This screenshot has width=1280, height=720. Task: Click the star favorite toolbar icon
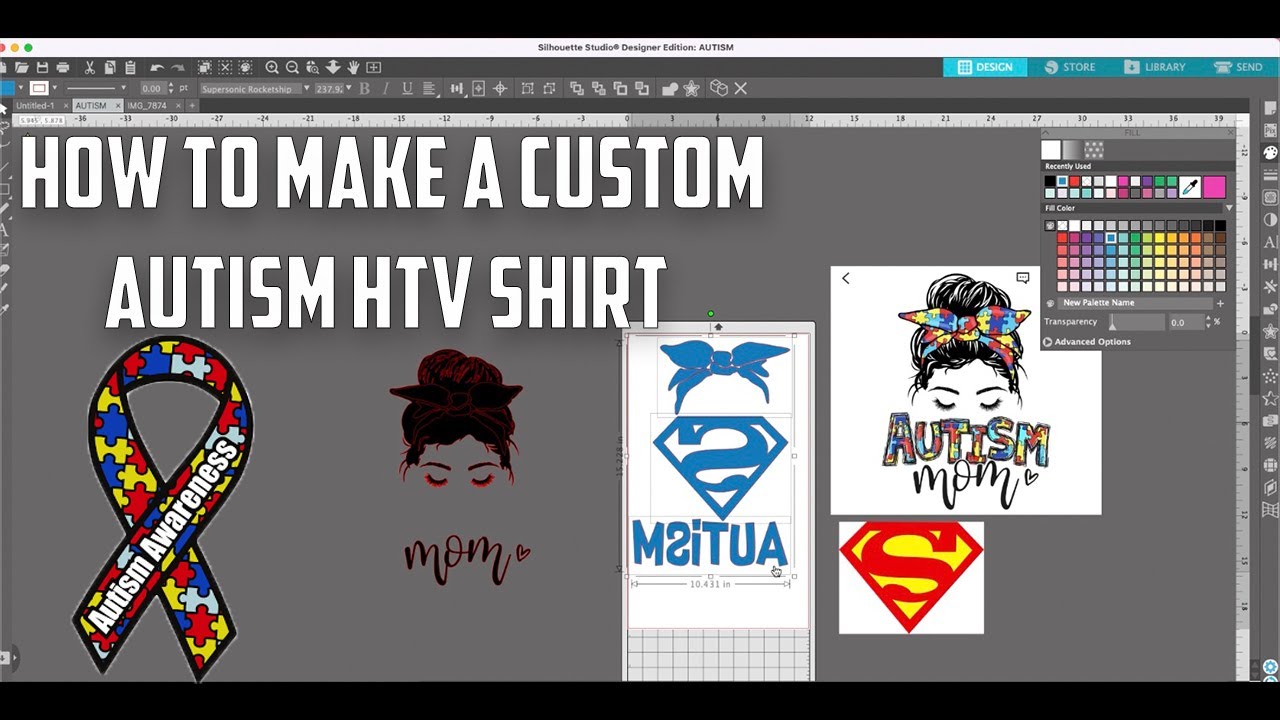point(691,88)
